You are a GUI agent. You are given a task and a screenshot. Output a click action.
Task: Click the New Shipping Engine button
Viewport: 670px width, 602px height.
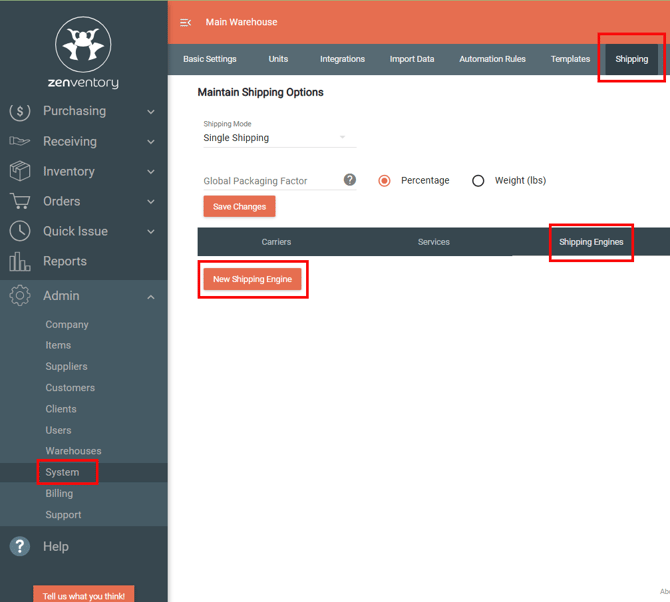252,279
